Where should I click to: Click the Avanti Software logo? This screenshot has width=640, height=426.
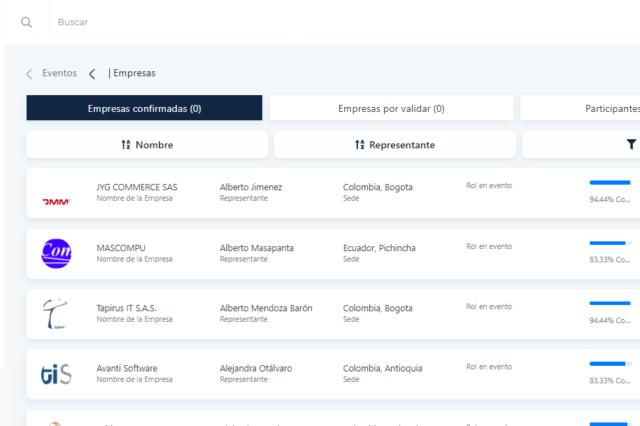point(56,374)
